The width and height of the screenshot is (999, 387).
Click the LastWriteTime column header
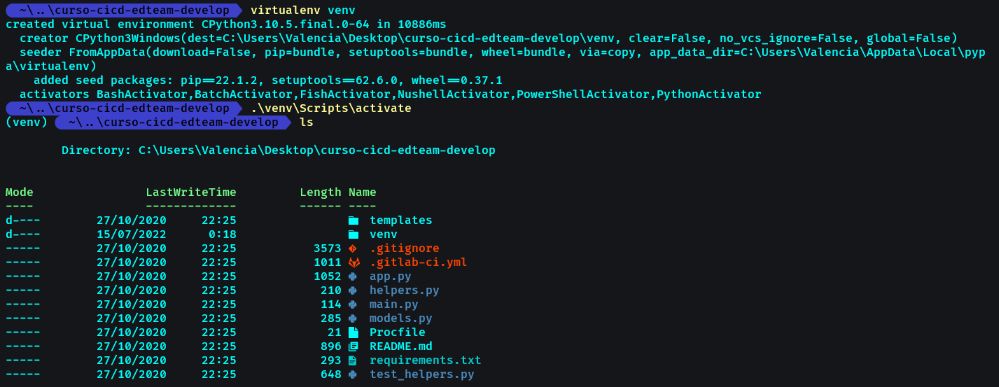pos(191,193)
